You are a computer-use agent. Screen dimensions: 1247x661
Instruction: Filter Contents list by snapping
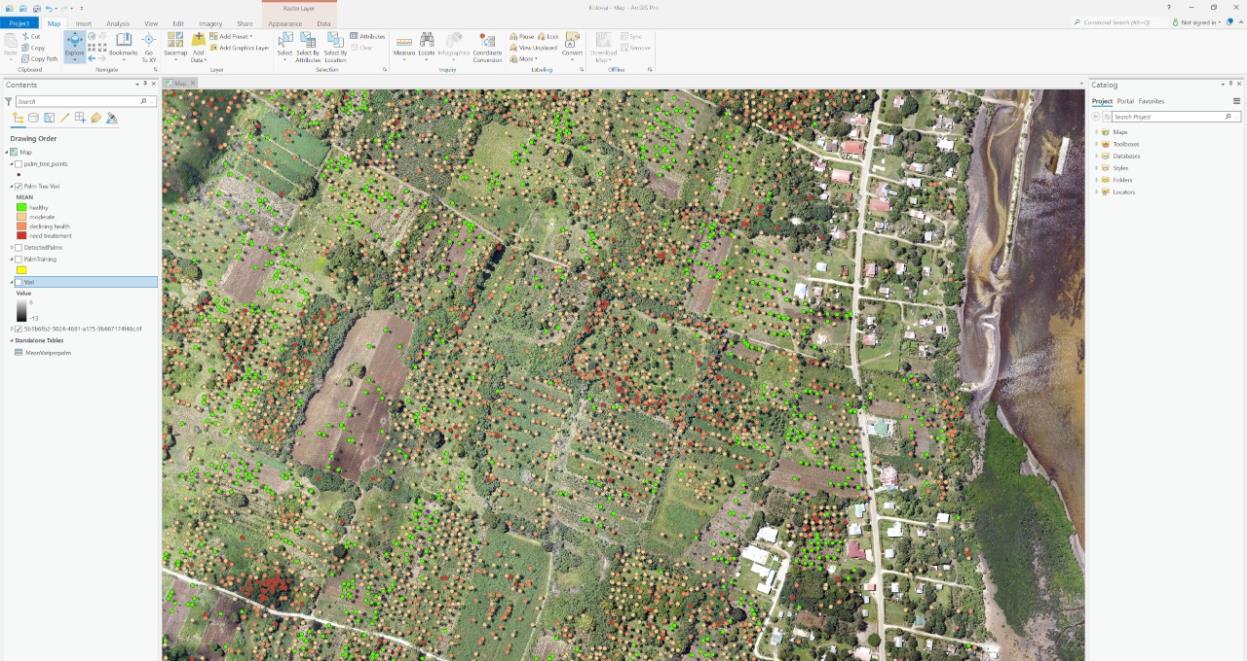pyautogui.click(x=80, y=118)
